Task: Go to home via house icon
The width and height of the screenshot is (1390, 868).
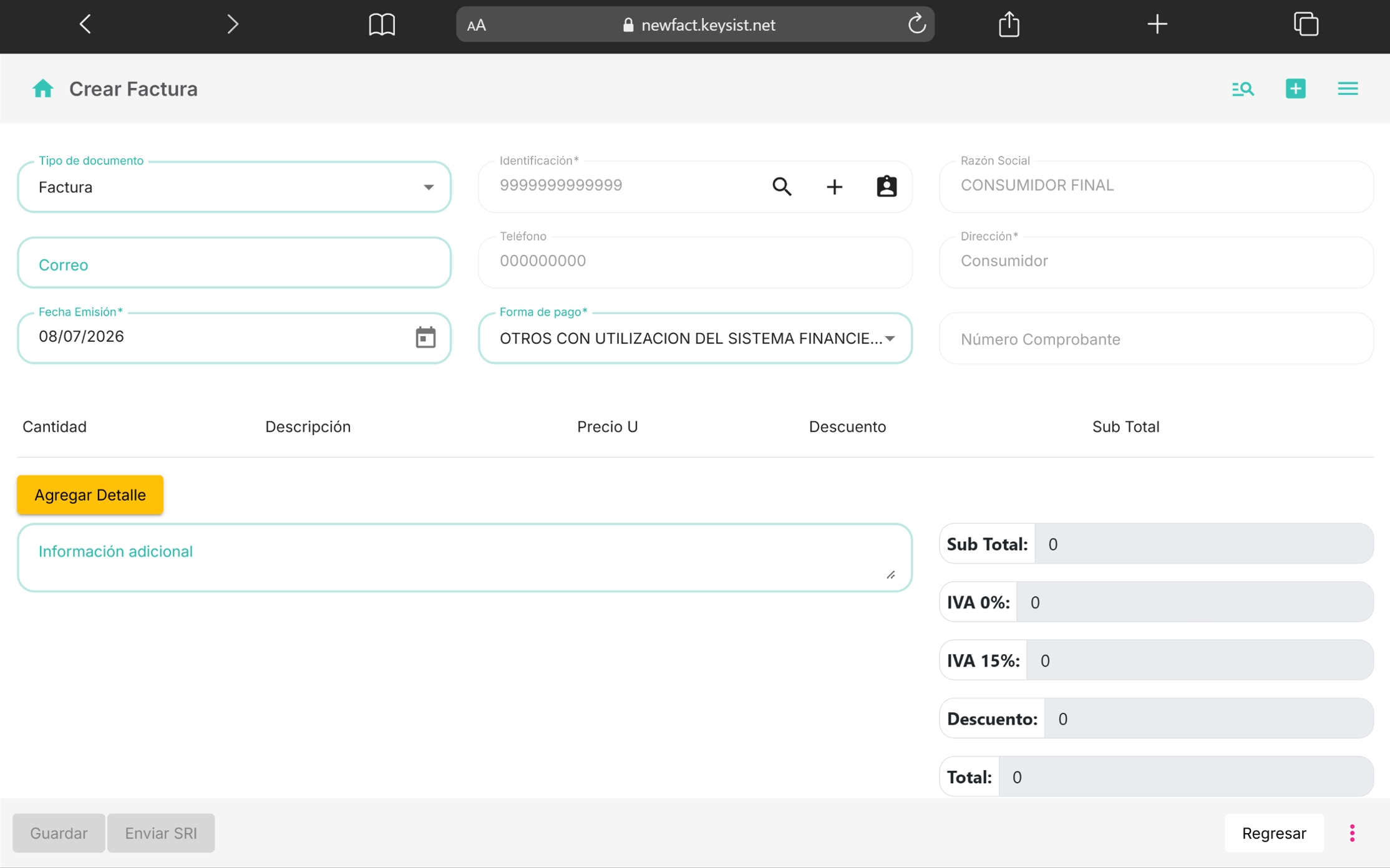Action: 43,89
